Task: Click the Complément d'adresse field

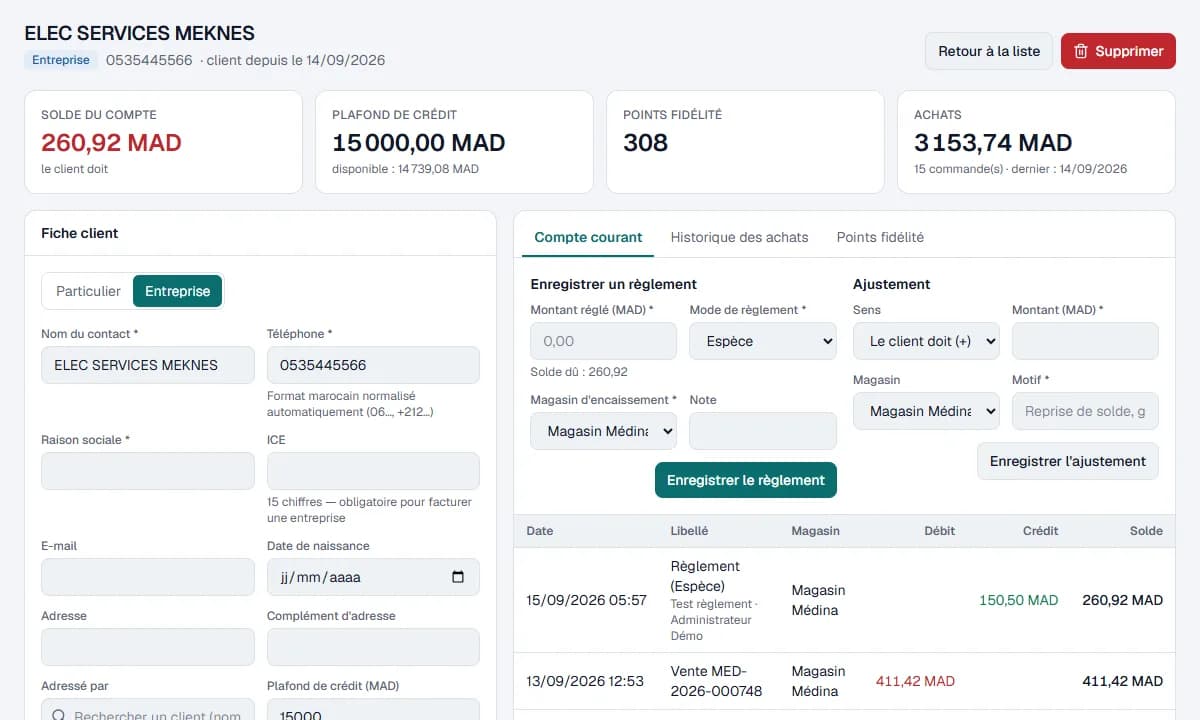Action: pyautogui.click(x=373, y=647)
